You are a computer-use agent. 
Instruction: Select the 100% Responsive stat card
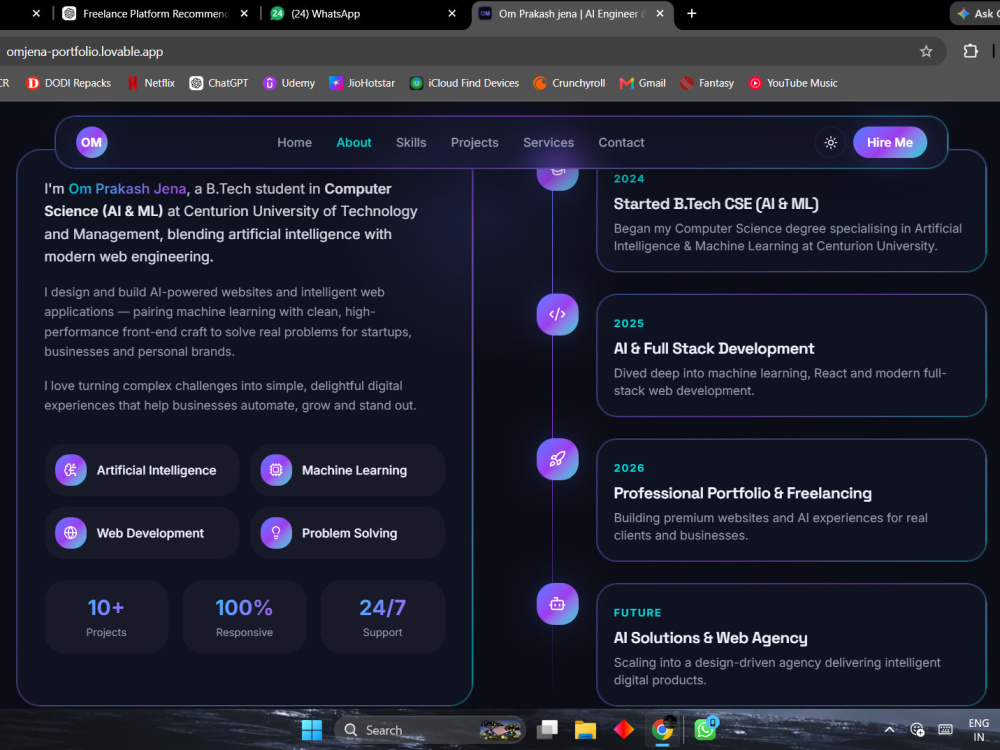244,617
